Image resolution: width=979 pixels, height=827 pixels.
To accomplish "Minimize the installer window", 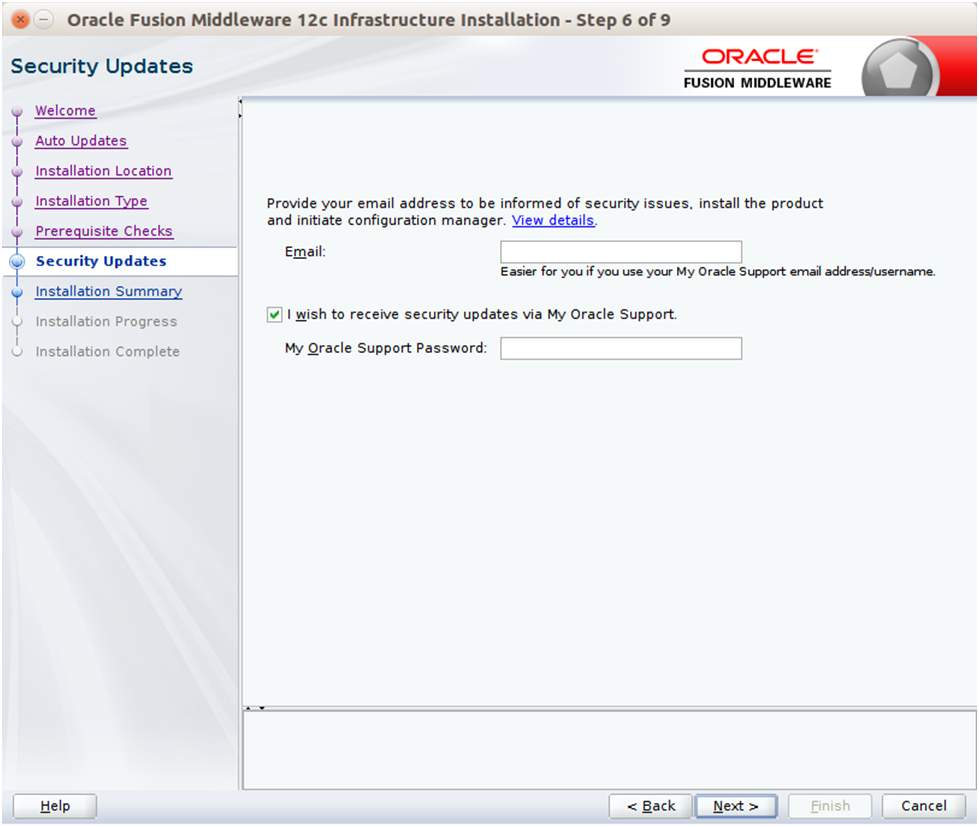I will pyautogui.click(x=43, y=19).
